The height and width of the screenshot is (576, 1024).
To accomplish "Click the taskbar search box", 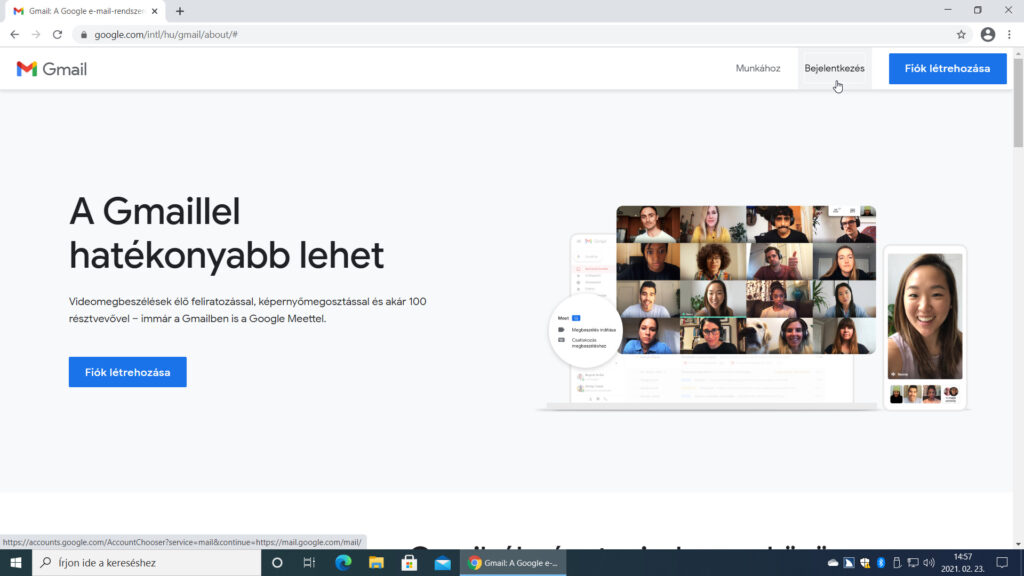I will pyautogui.click(x=146, y=562).
